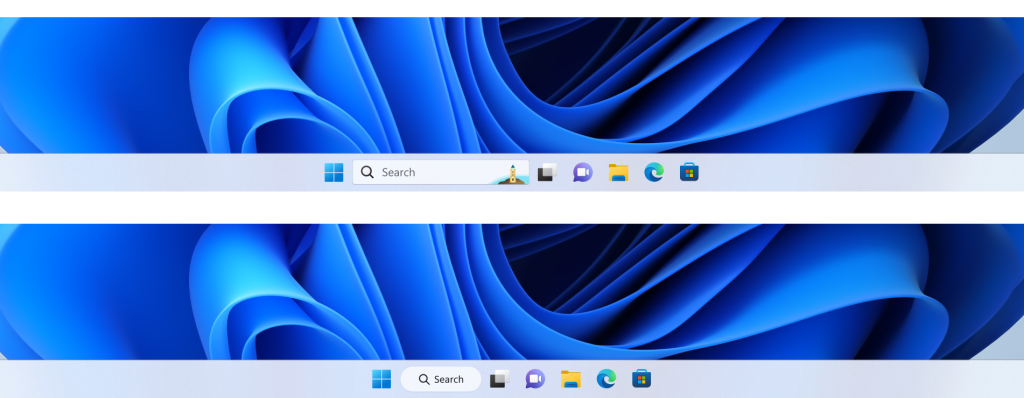Open Task View in the upper taskbar
The height and width of the screenshot is (398, 1024).
click(547, 172)
